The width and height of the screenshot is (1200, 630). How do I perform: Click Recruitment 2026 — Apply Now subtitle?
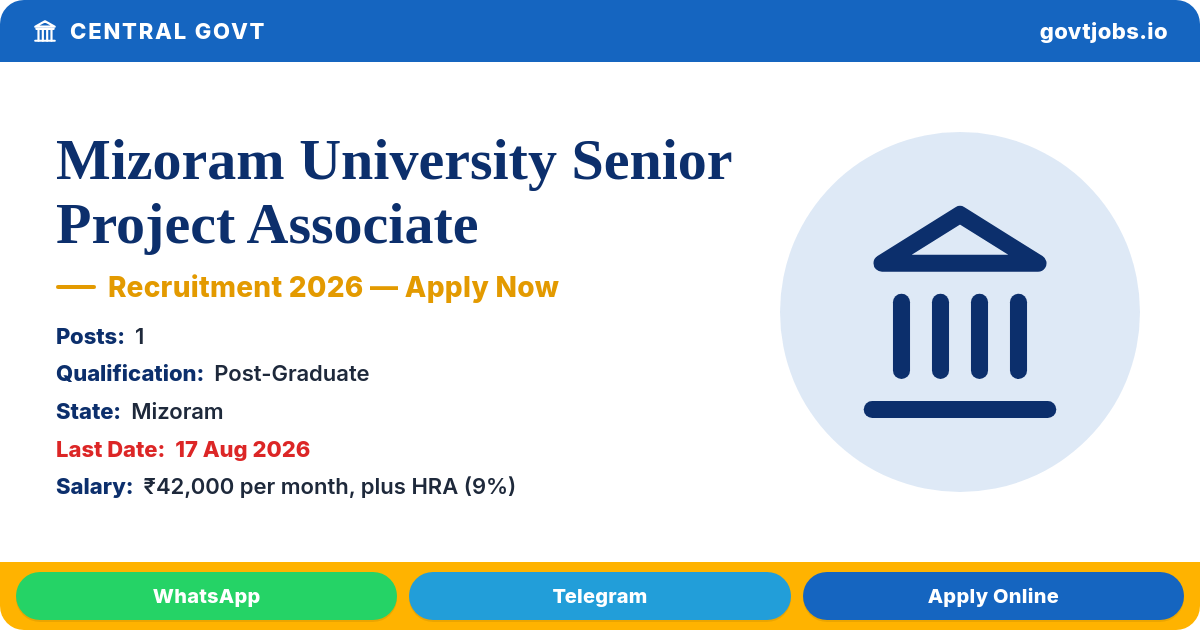[333, 287]
